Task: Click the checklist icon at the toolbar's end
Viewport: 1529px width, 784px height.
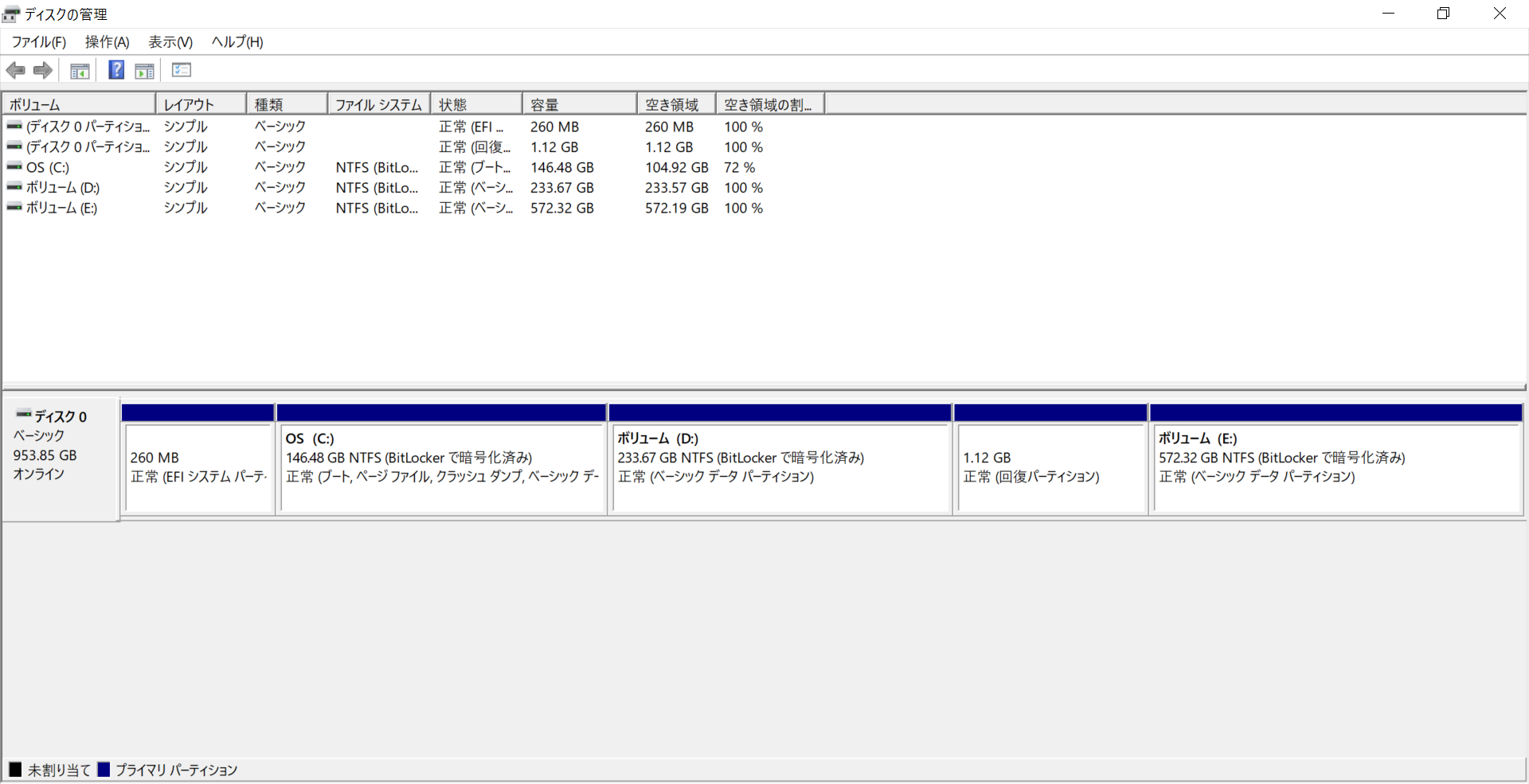Action: (182, 70)
